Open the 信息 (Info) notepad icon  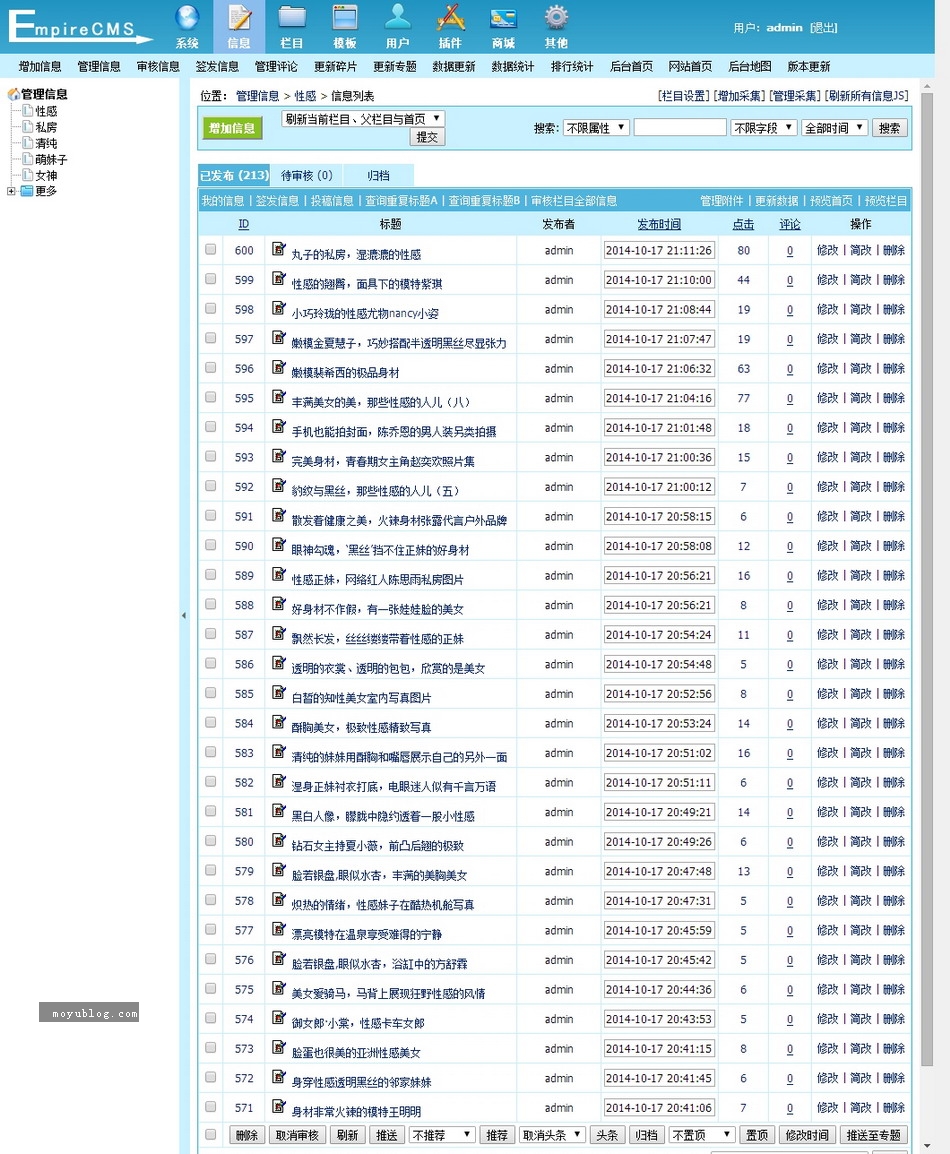pos(239,18)
